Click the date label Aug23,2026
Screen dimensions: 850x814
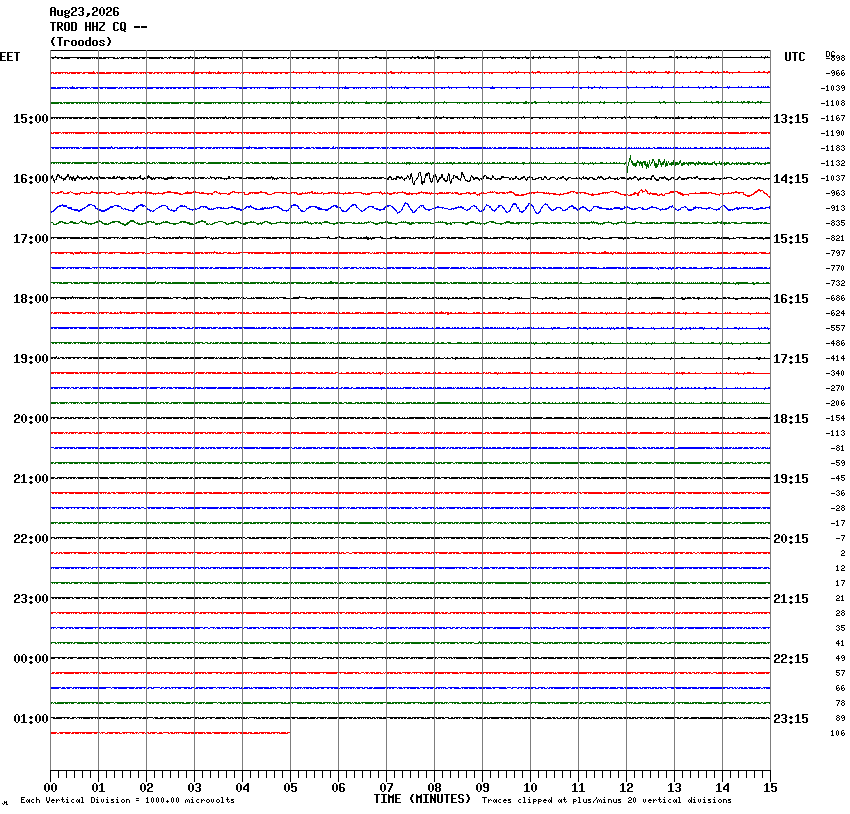(x=84, y=12)
